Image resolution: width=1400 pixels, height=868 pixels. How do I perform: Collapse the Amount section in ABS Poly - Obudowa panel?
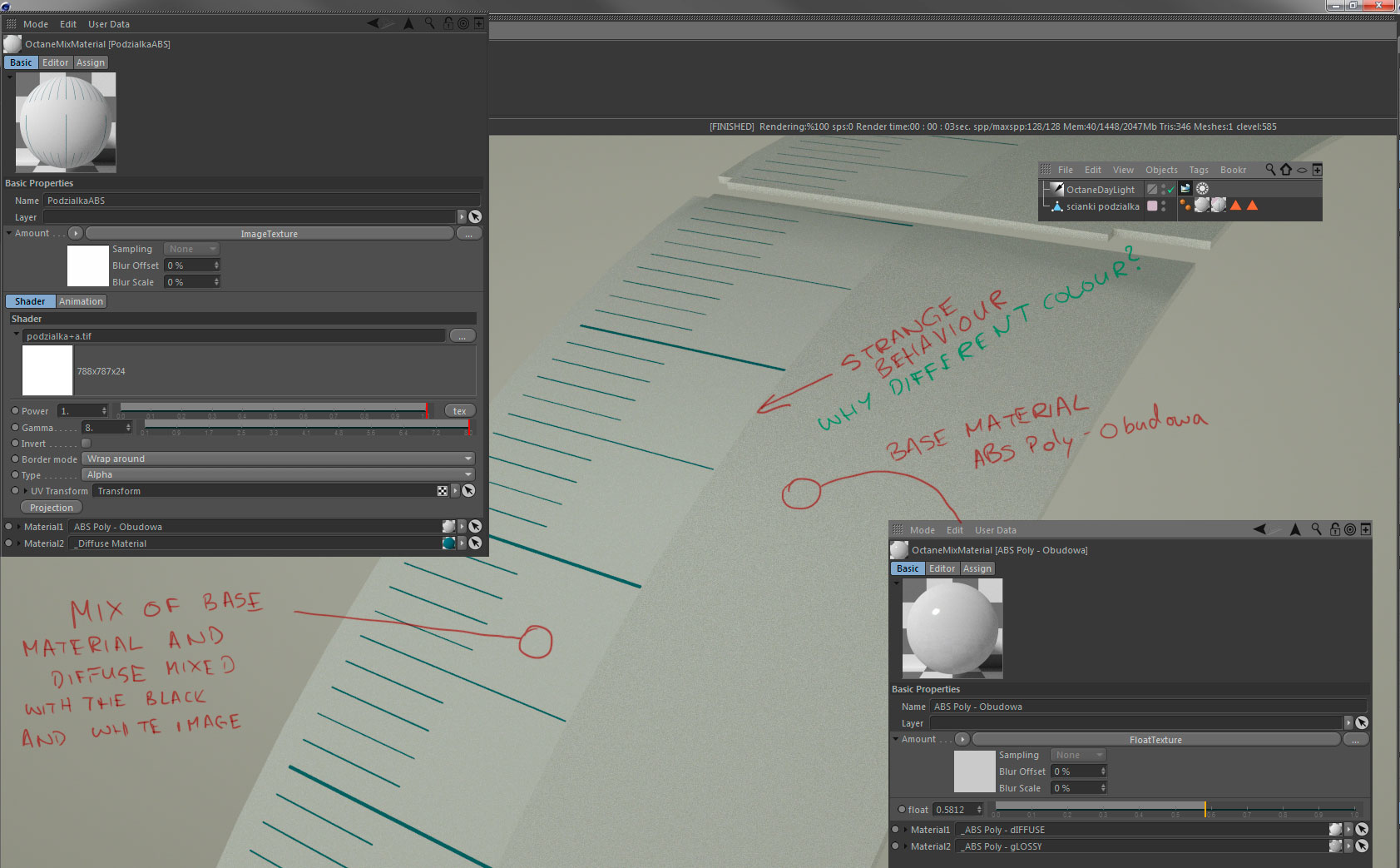click(x=895, y=739)
